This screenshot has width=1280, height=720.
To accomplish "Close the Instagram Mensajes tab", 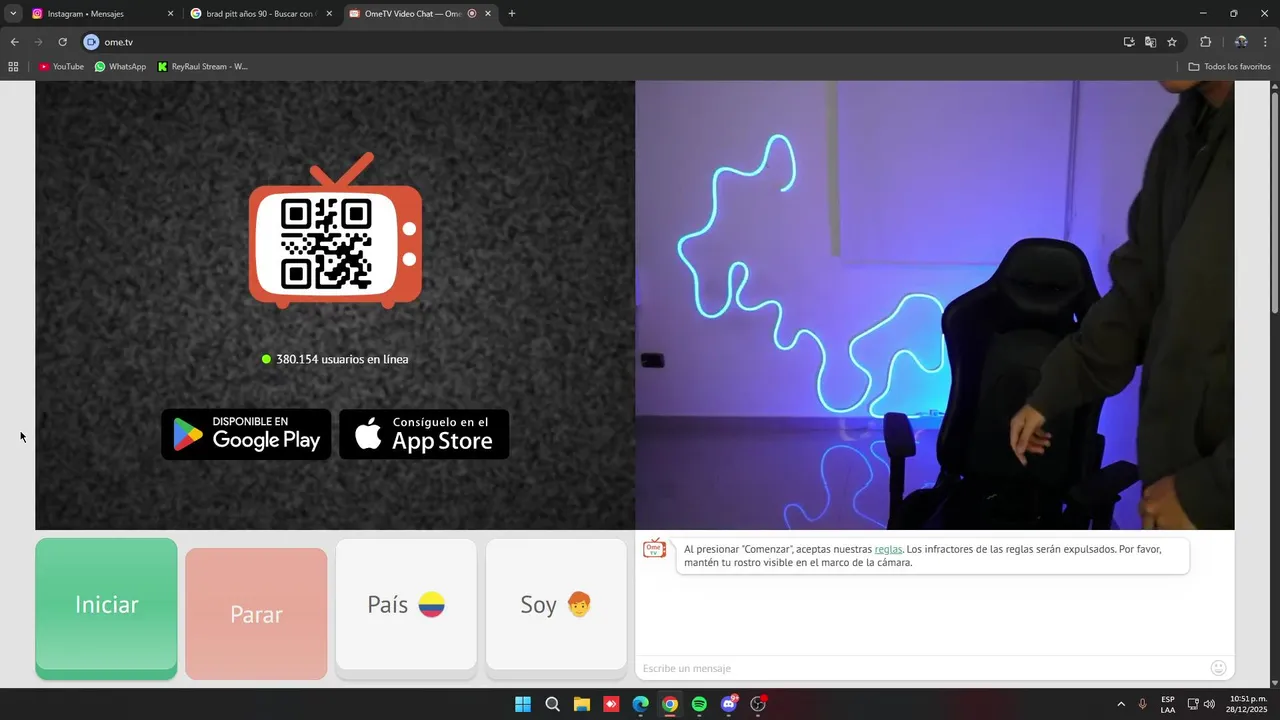I will pos(170,14).
